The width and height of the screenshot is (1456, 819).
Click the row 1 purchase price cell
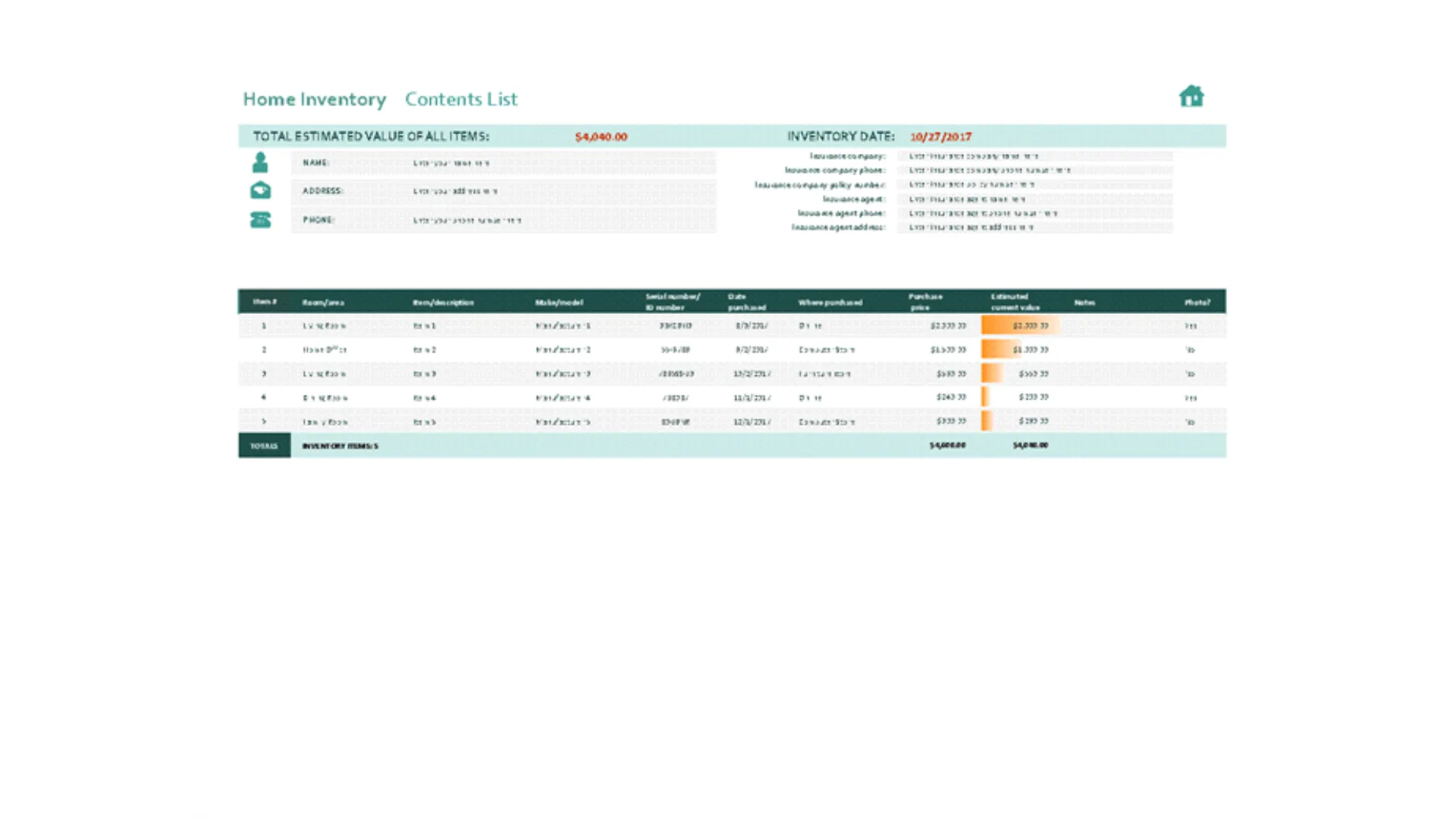pos(940,325)
